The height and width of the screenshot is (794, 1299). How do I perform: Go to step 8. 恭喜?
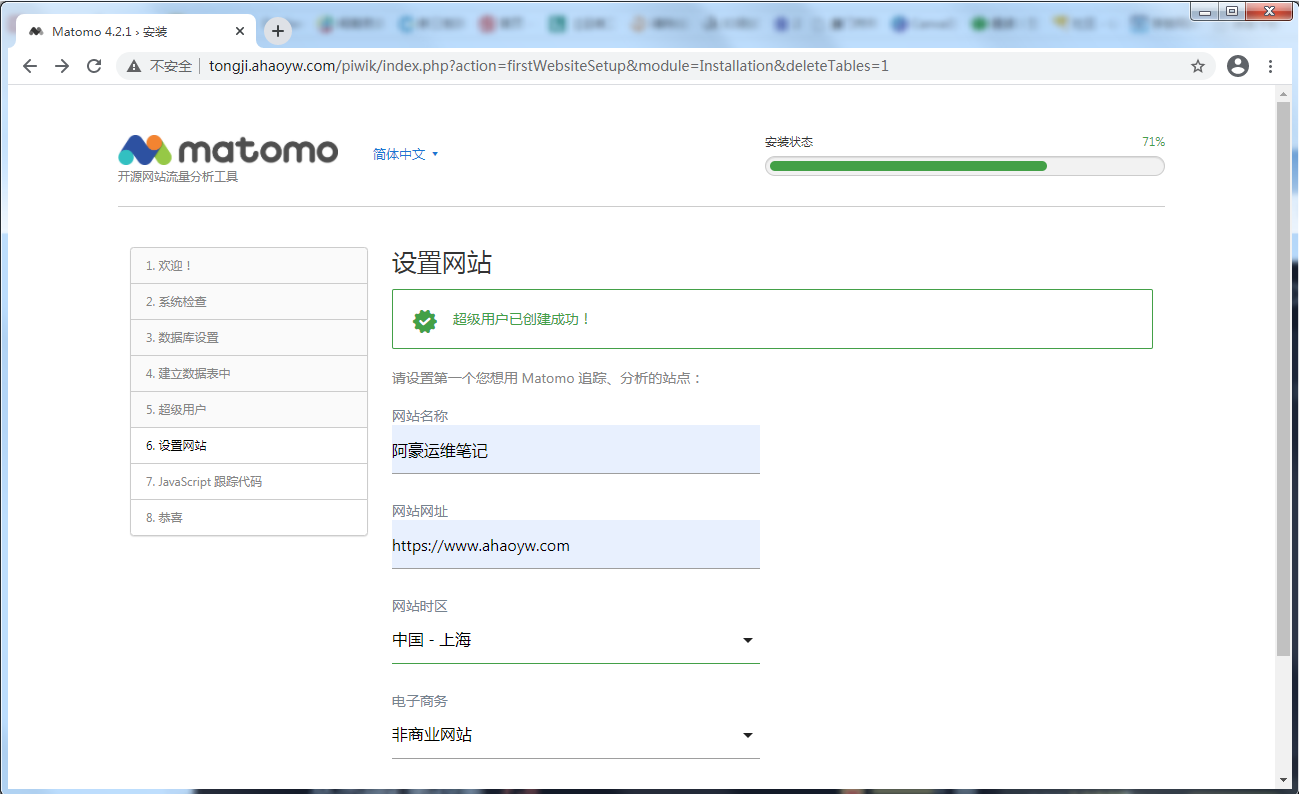click(x=249, y=518)
